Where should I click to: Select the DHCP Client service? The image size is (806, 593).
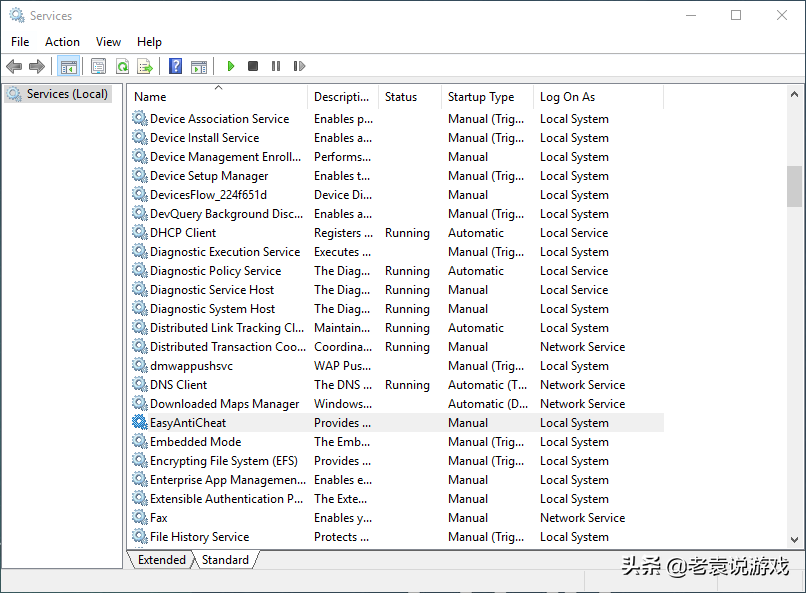[x=183, y=233]
